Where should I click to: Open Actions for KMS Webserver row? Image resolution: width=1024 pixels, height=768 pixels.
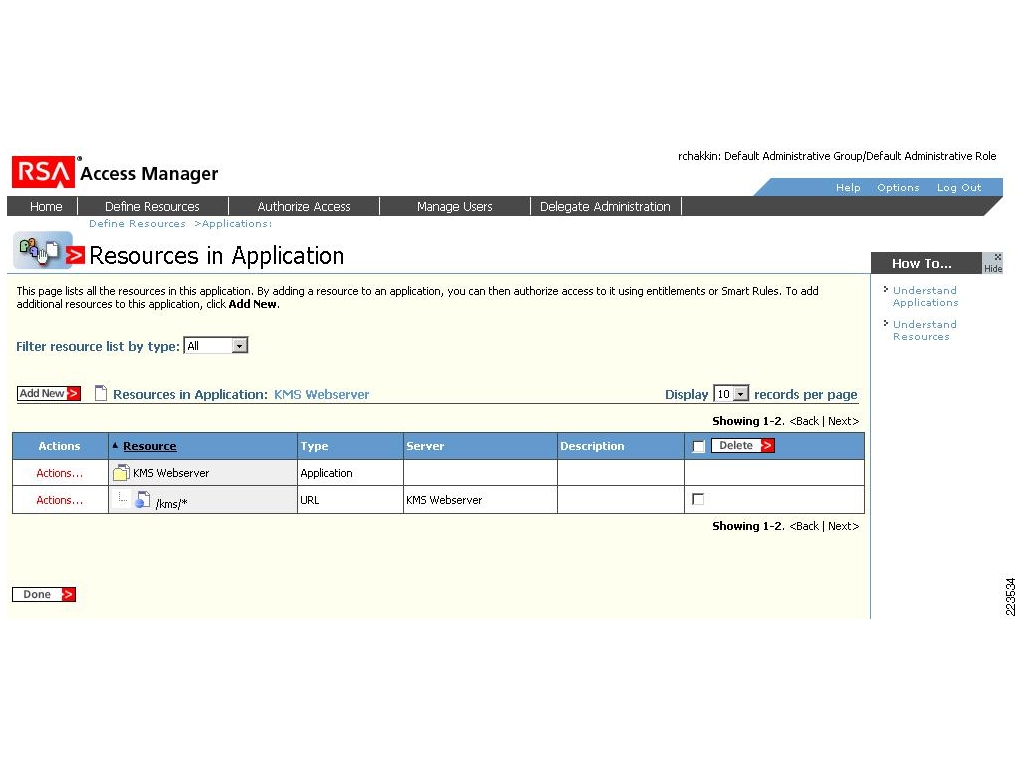click(x=59, y=473)
